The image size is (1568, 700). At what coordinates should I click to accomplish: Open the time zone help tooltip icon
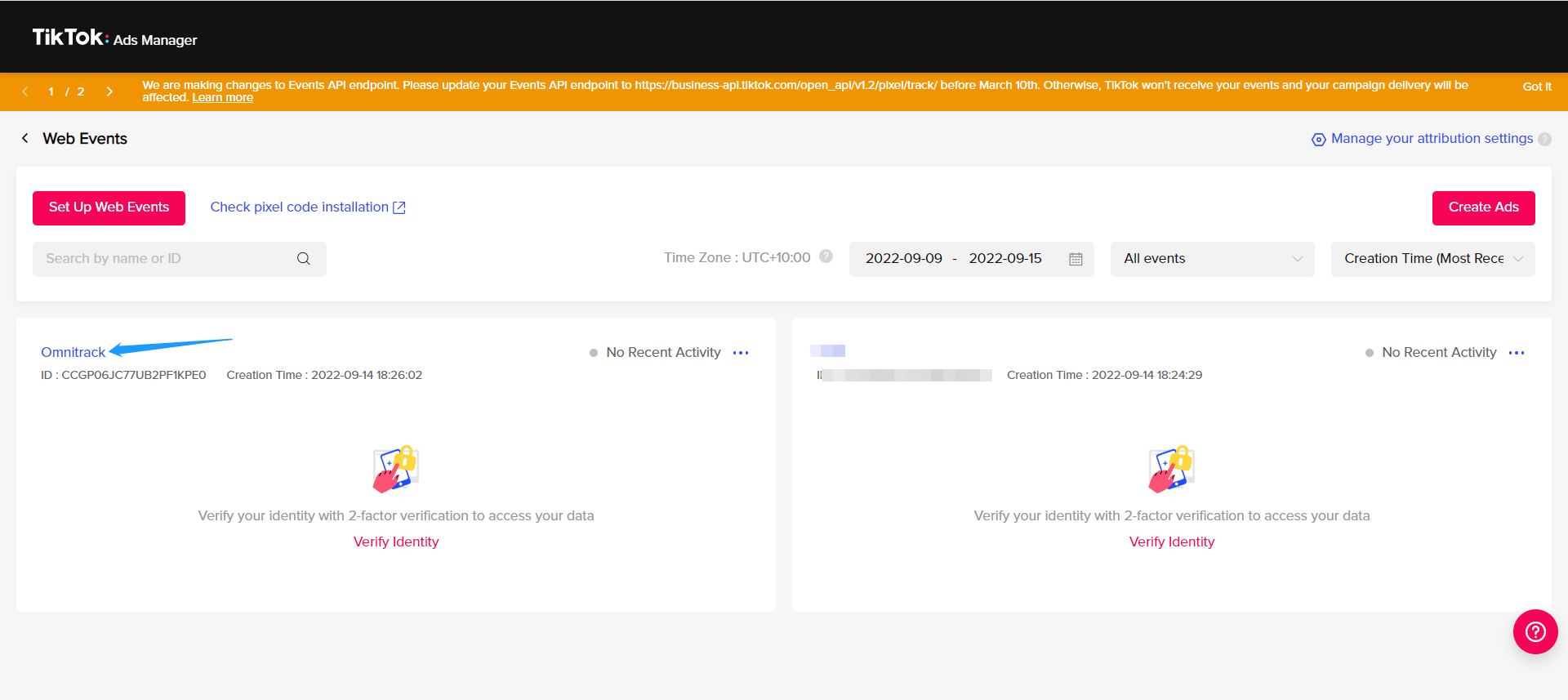[826, 256]
